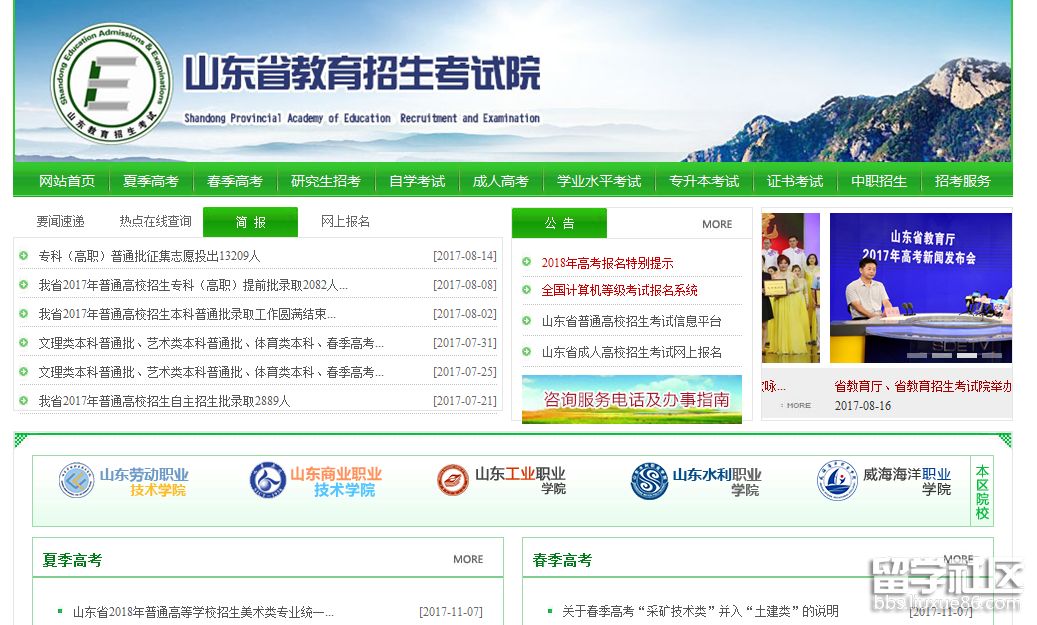Switch to the 网上报名 tab

click(x=345, y=222)
